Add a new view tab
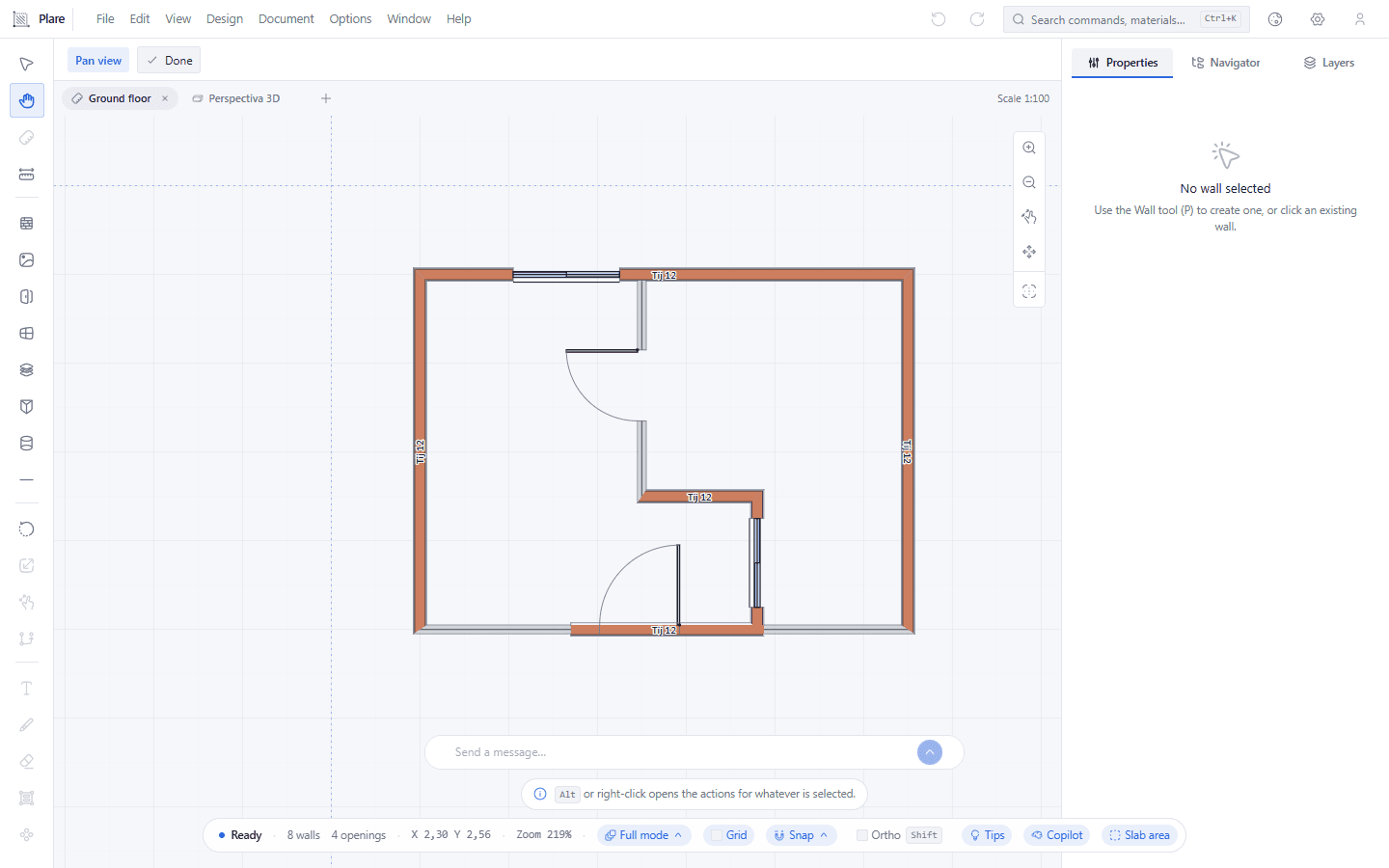This screenshot has width=1389, height=868. pyautogui.click(x=326, y=98)
